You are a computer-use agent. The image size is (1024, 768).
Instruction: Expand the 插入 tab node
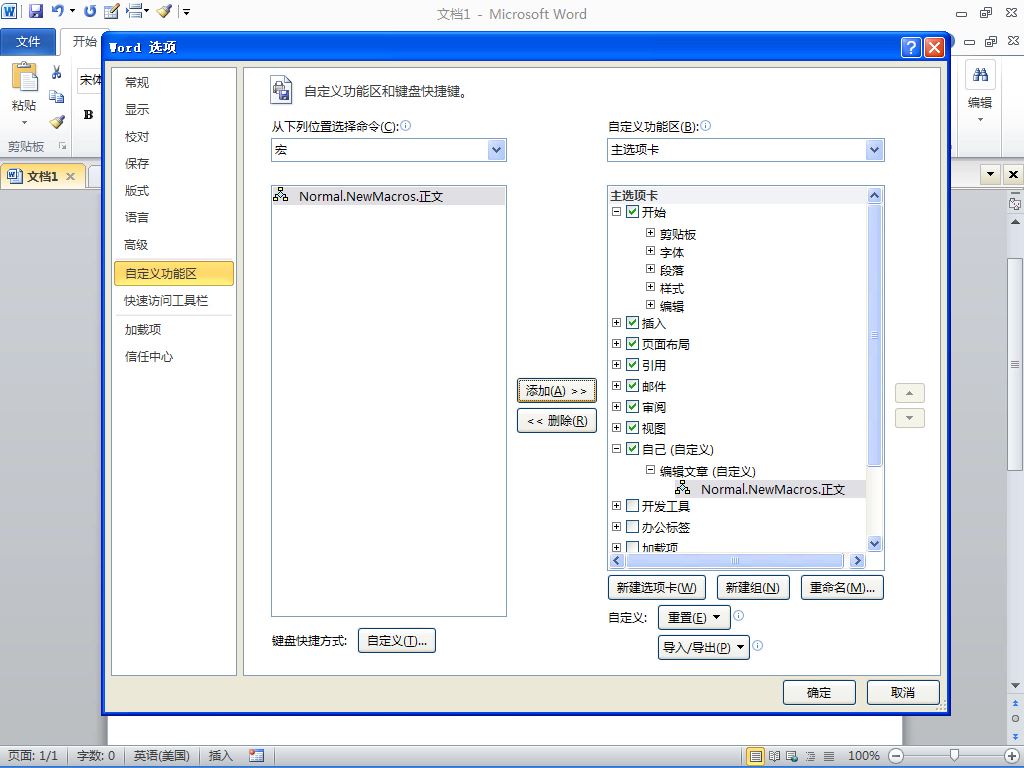(x=616, y=323)
